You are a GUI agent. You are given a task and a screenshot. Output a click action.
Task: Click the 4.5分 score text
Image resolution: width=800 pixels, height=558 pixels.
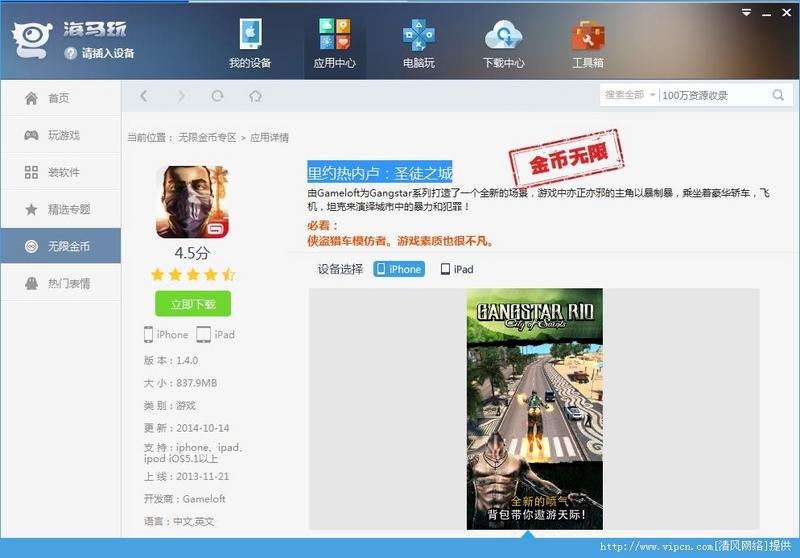tap(192, 253)
